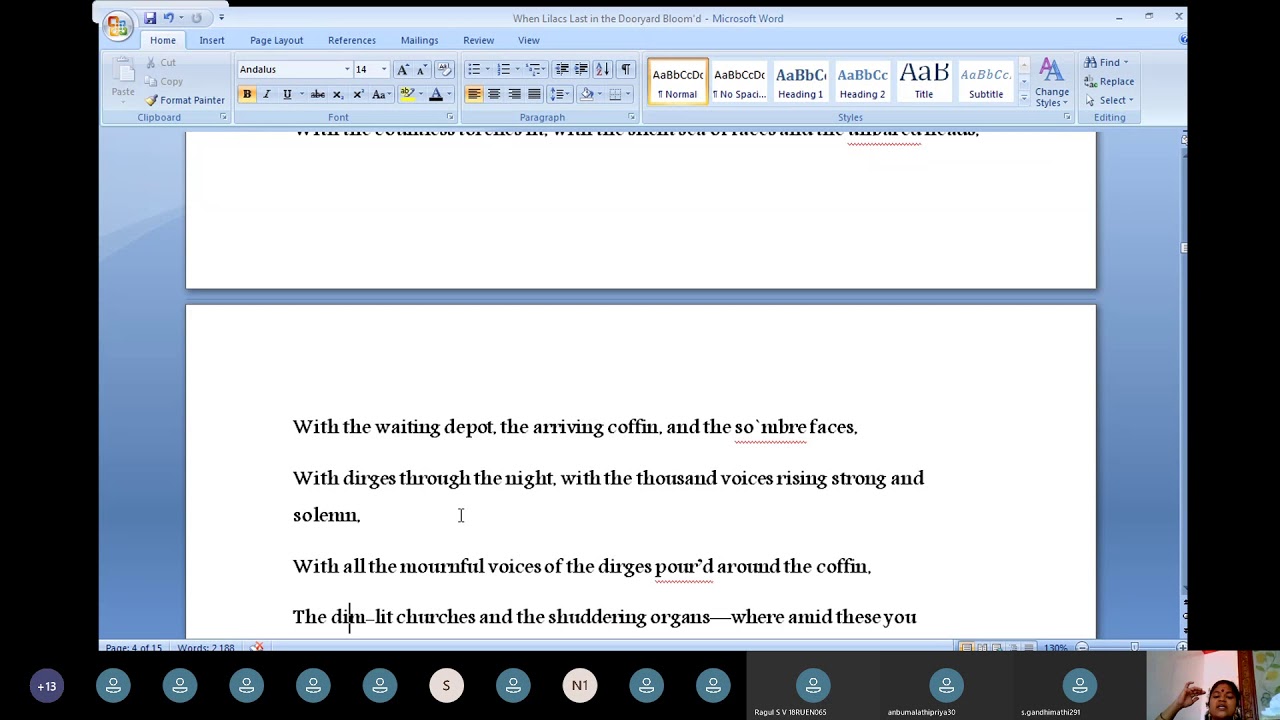Open Change Styles menu
1280x720 pixels.
tap(1051, 83)
